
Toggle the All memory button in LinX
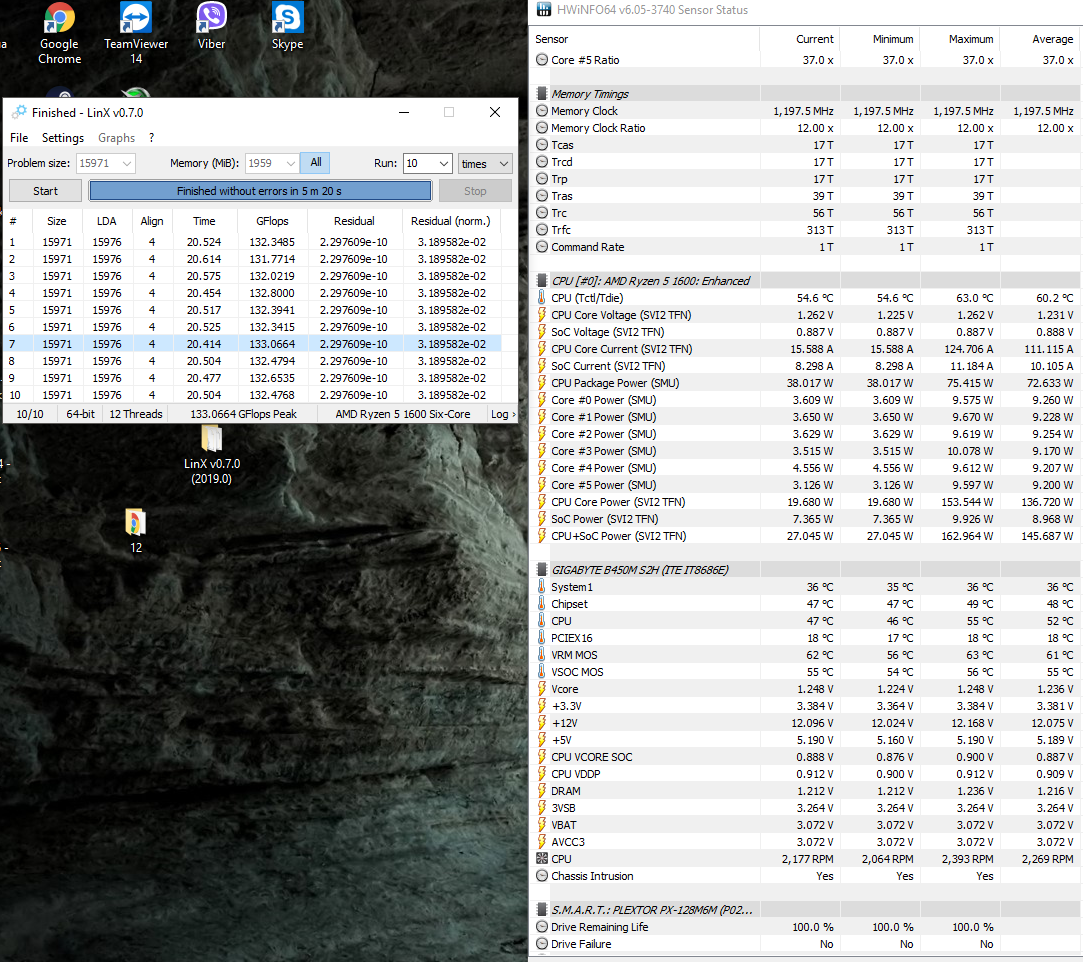[316, 163]
